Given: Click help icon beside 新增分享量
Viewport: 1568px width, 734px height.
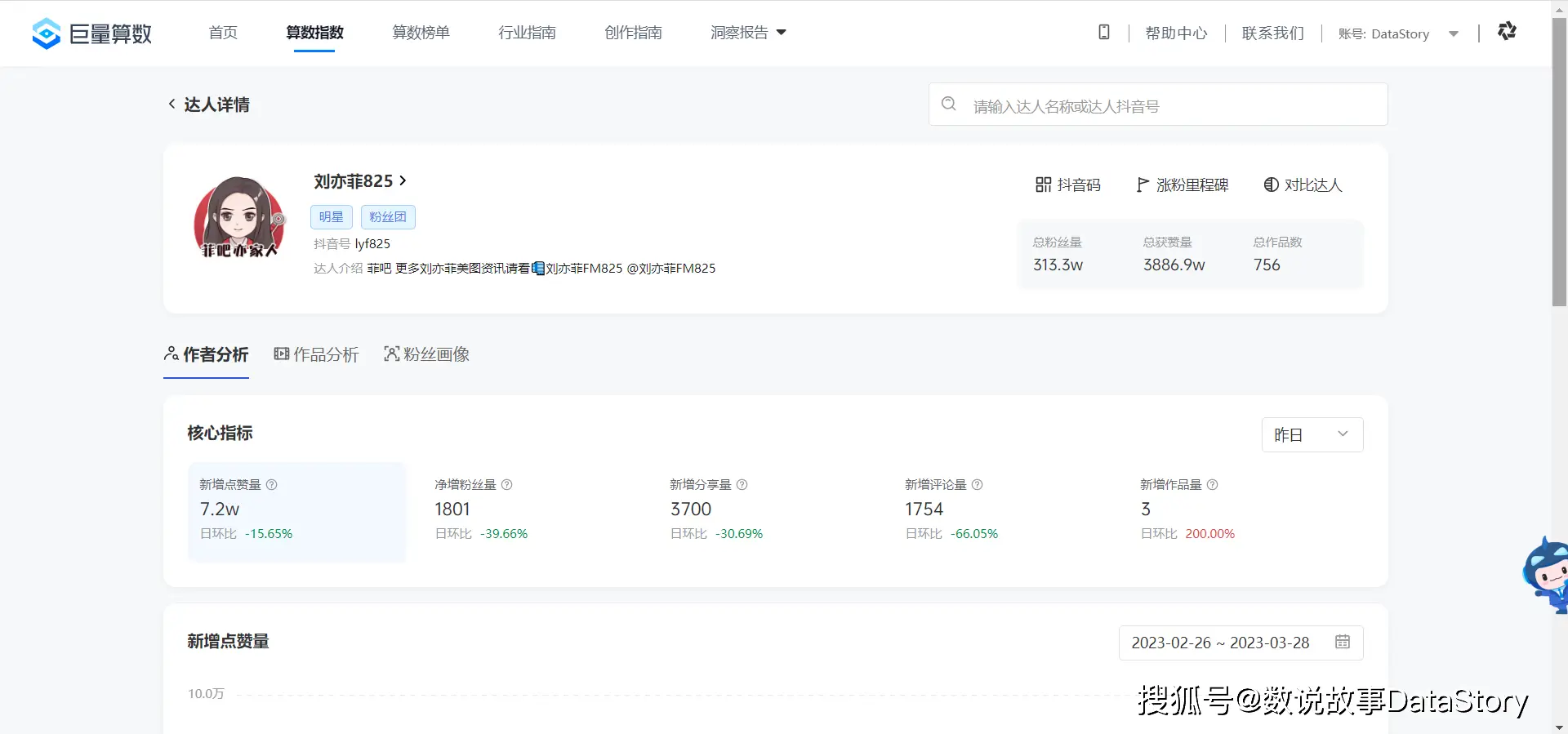Looking at the screenshot, I should (742, 484).
